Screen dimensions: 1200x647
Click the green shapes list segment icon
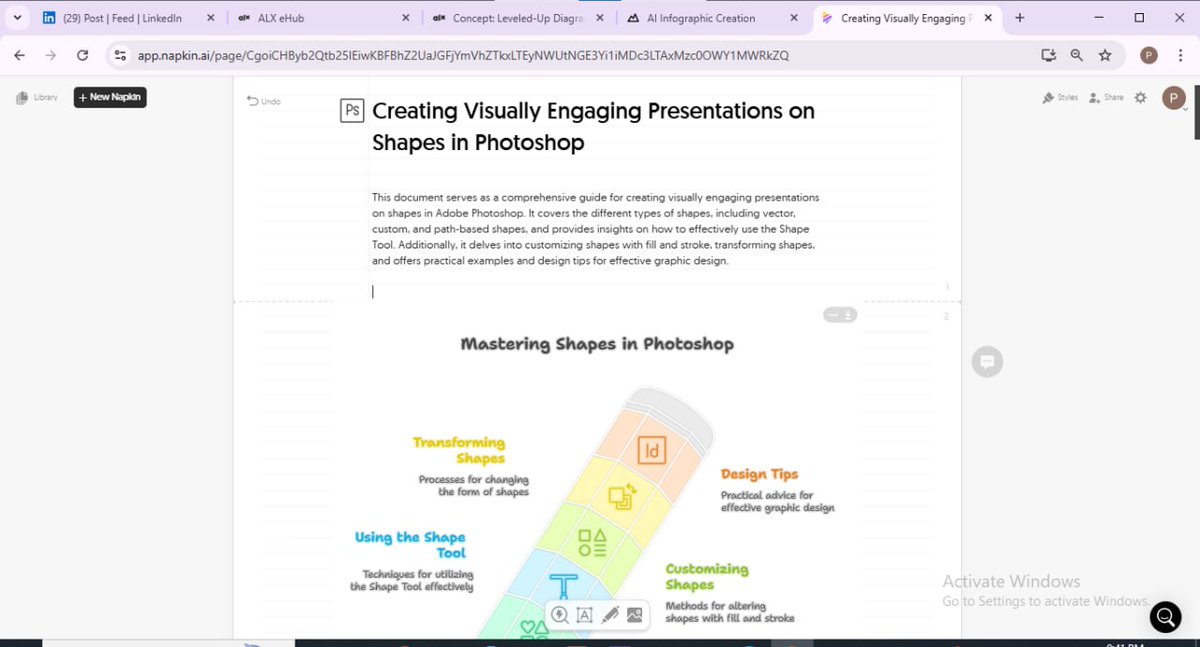tap(592, 543)
